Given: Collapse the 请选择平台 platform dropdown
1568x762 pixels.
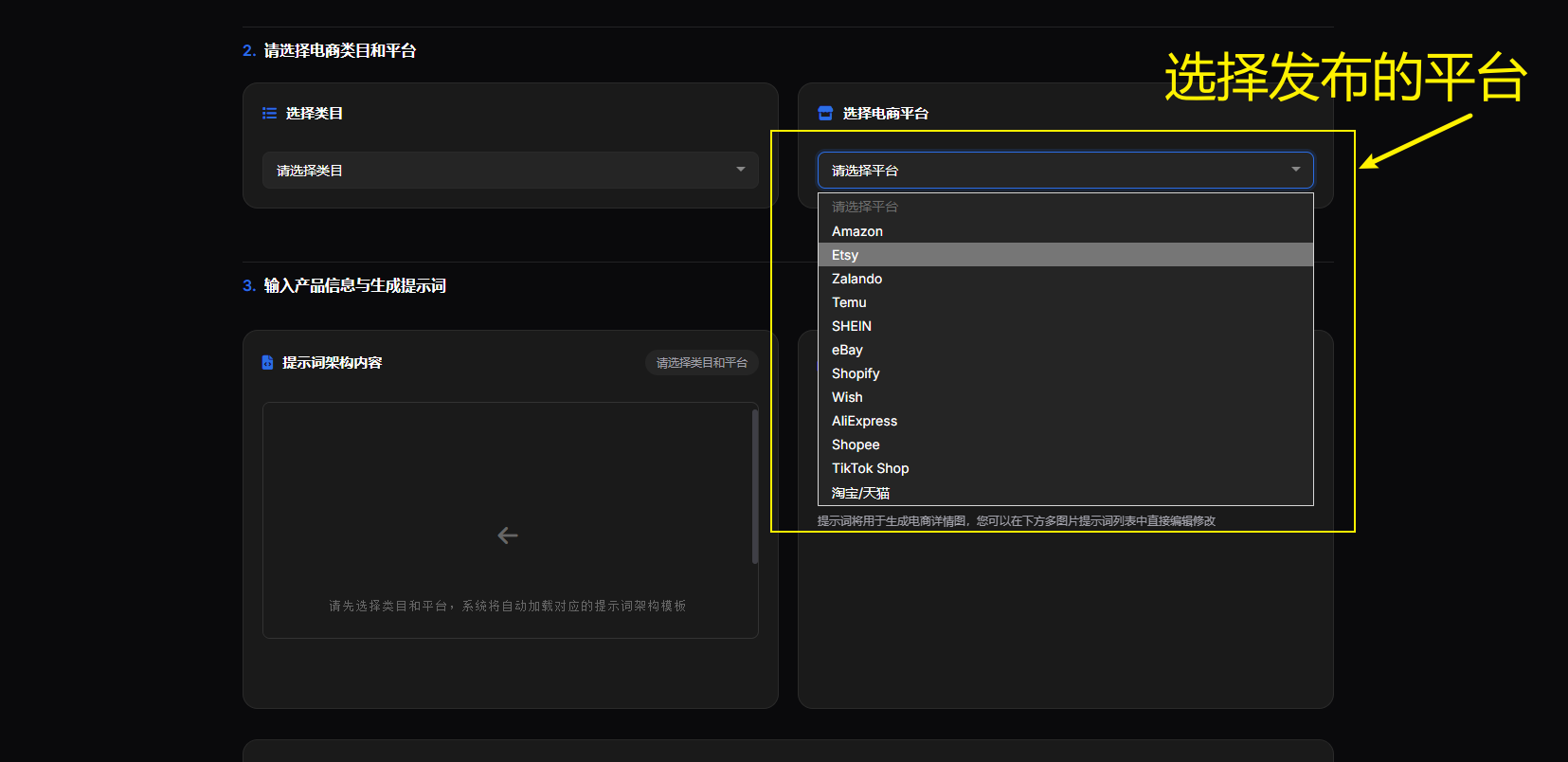Looking at the screenshot, I should (x=1065, y=171).
